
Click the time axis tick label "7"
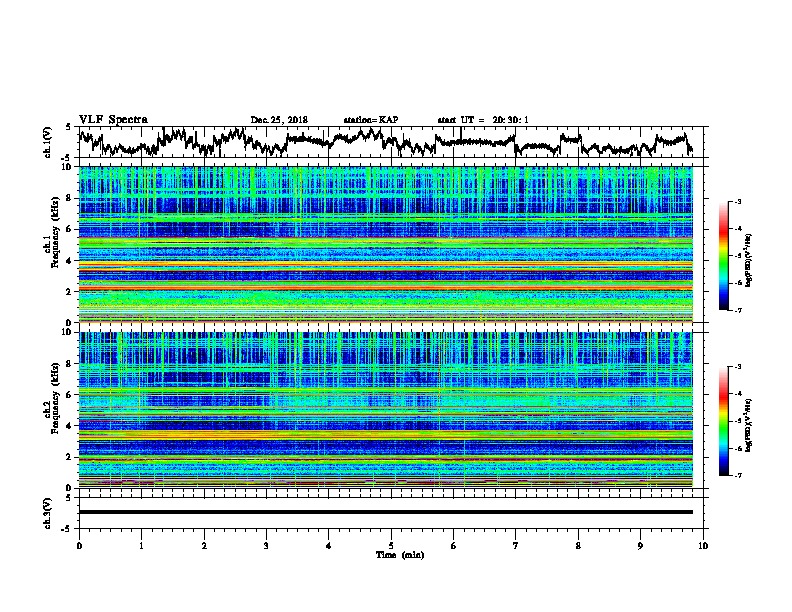(516, 546)
